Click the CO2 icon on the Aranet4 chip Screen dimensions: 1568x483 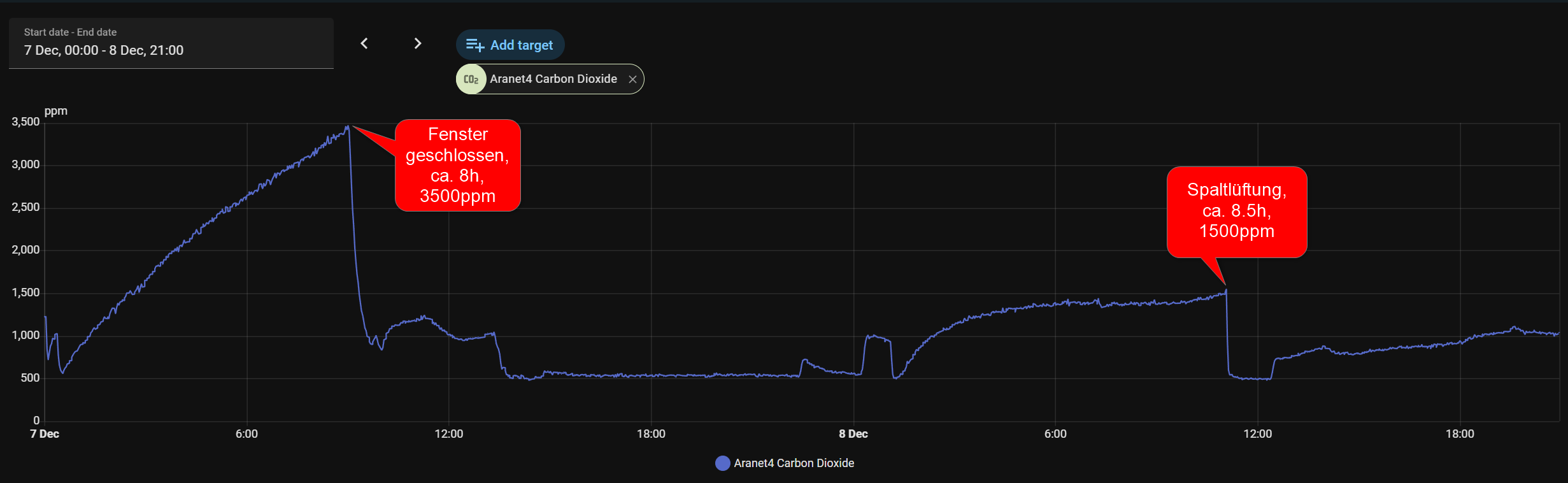(x=471, y=79)
